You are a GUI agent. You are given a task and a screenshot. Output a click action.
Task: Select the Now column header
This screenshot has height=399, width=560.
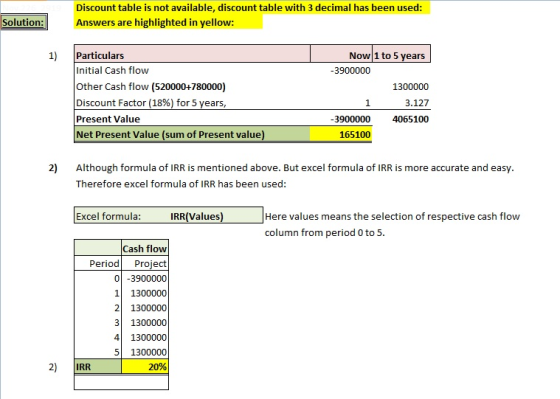point(341,55)
